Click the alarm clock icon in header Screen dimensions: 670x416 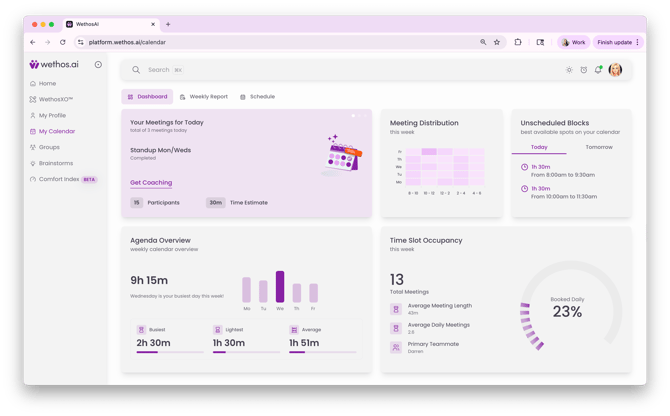(x=584, y=70)
